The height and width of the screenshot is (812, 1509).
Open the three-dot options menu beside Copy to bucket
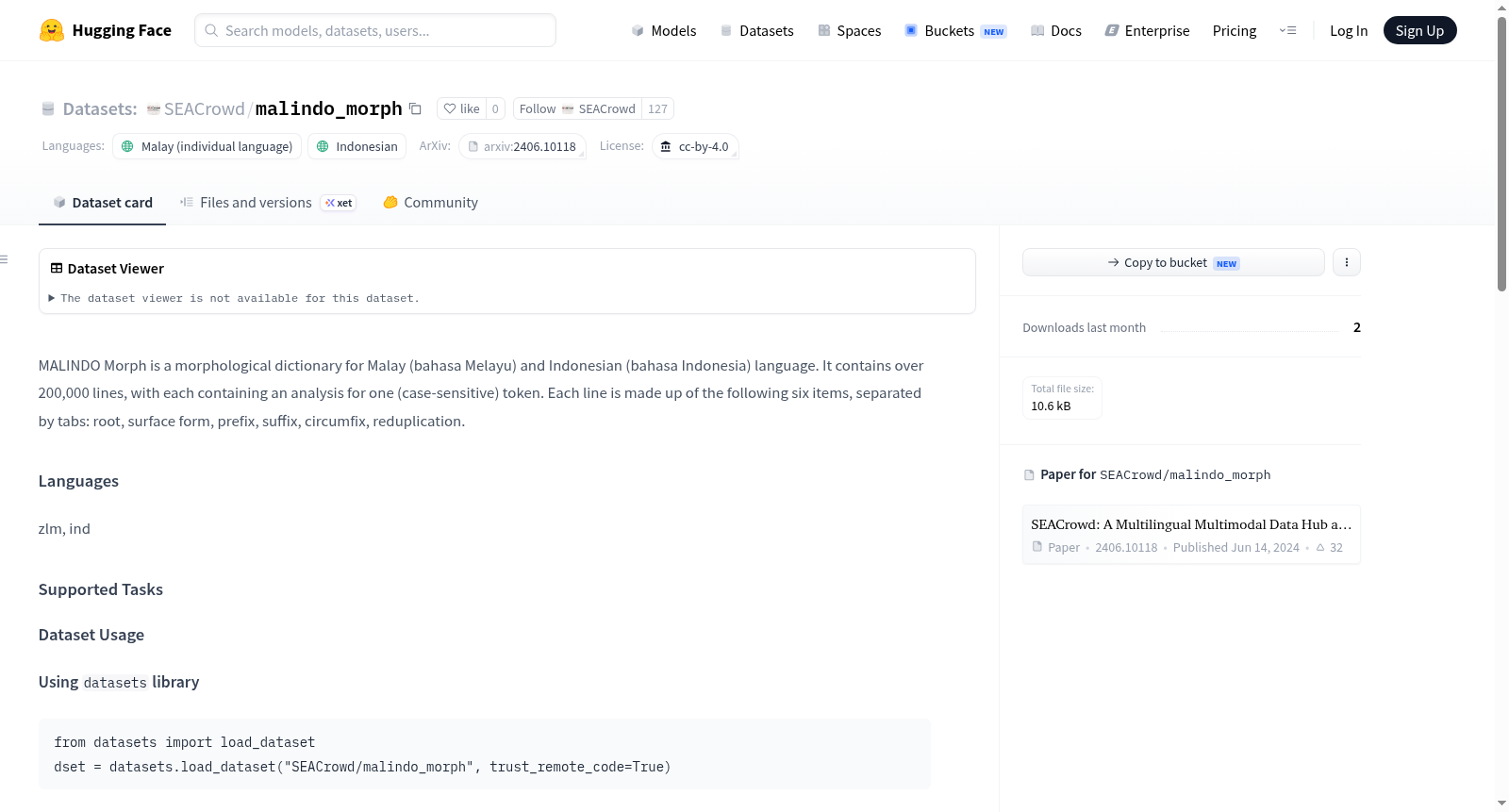(1347, 262)
